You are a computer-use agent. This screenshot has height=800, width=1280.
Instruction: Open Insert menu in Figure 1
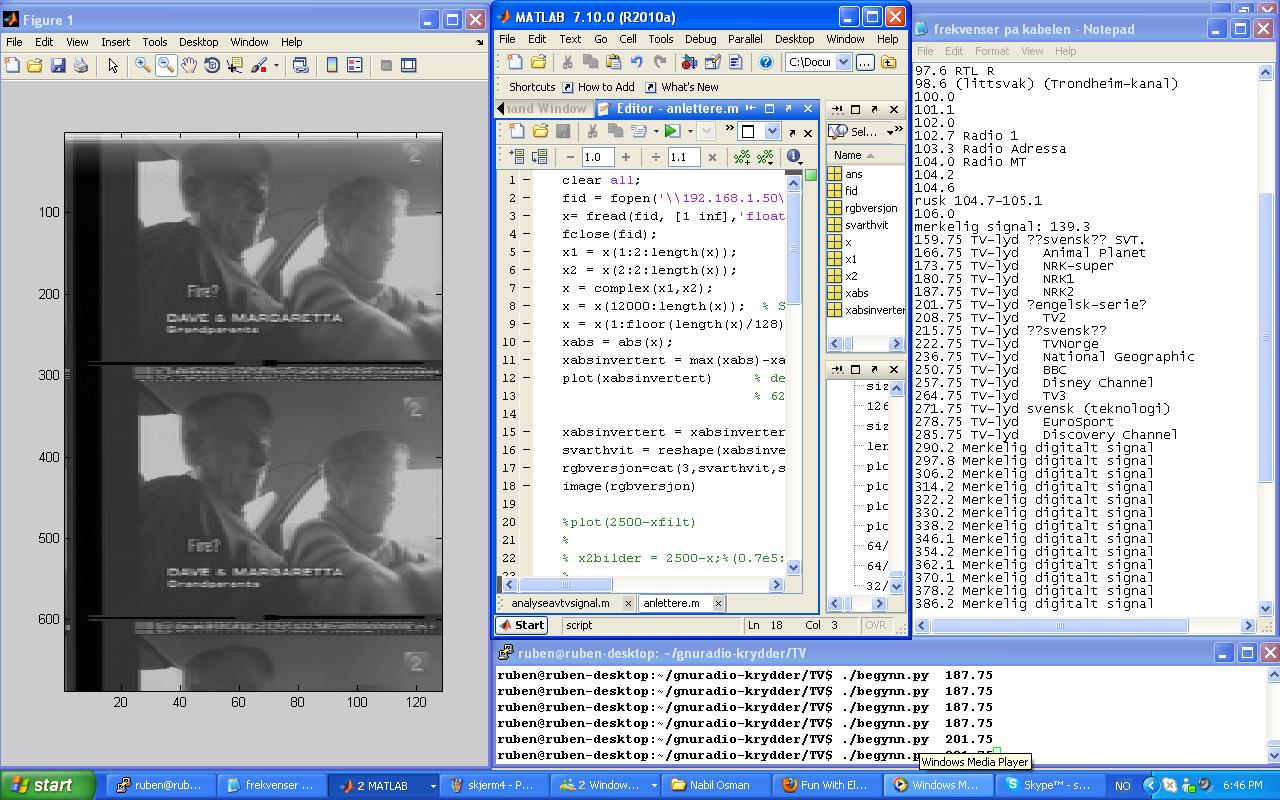pos(115,42)
